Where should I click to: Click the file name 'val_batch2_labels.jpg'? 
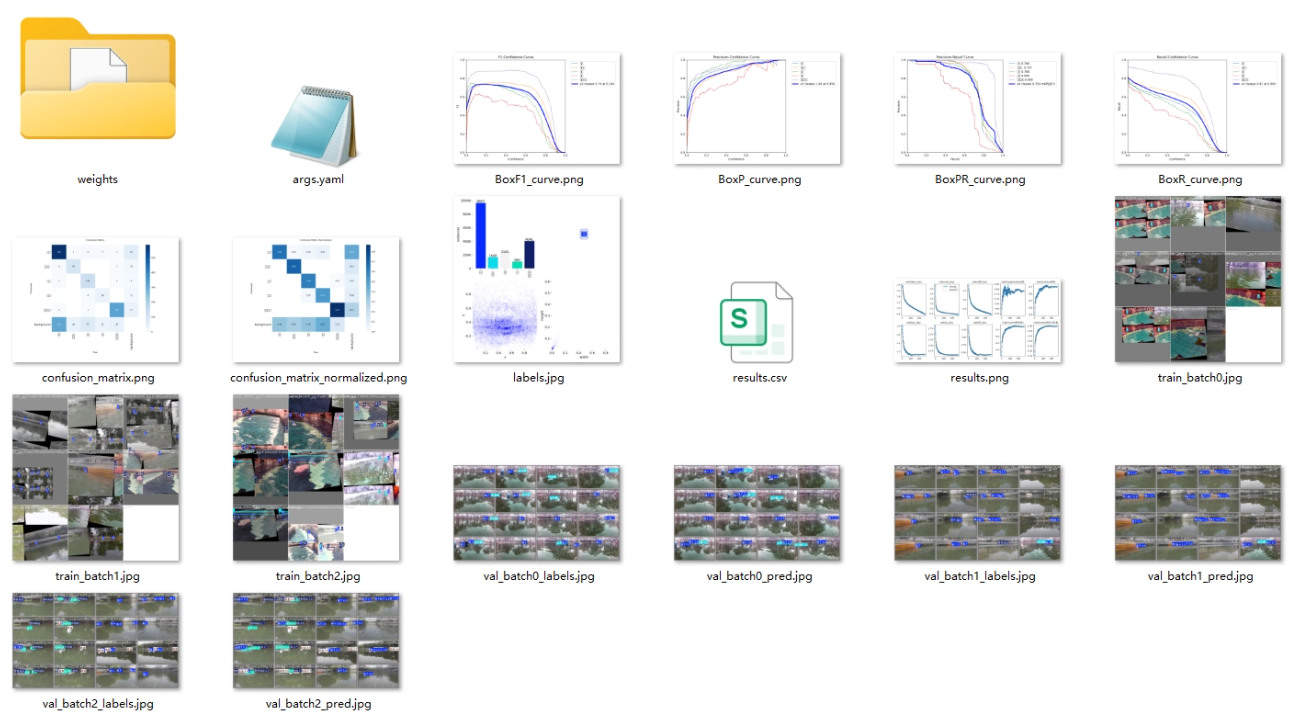97,704
